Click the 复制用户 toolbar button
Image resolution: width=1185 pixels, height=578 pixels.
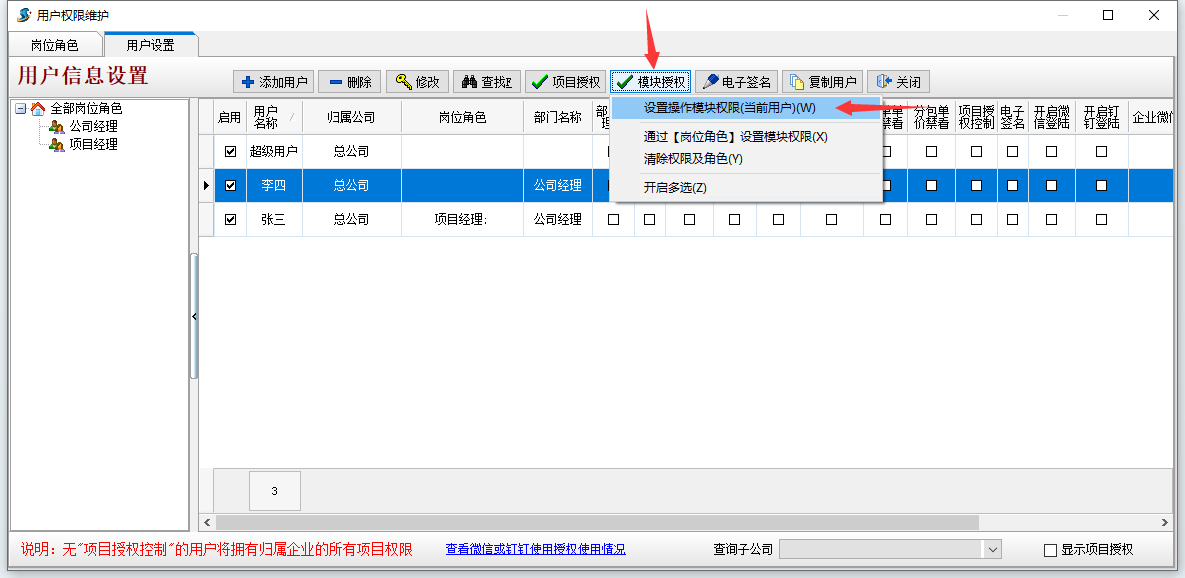tap(822, 82)
